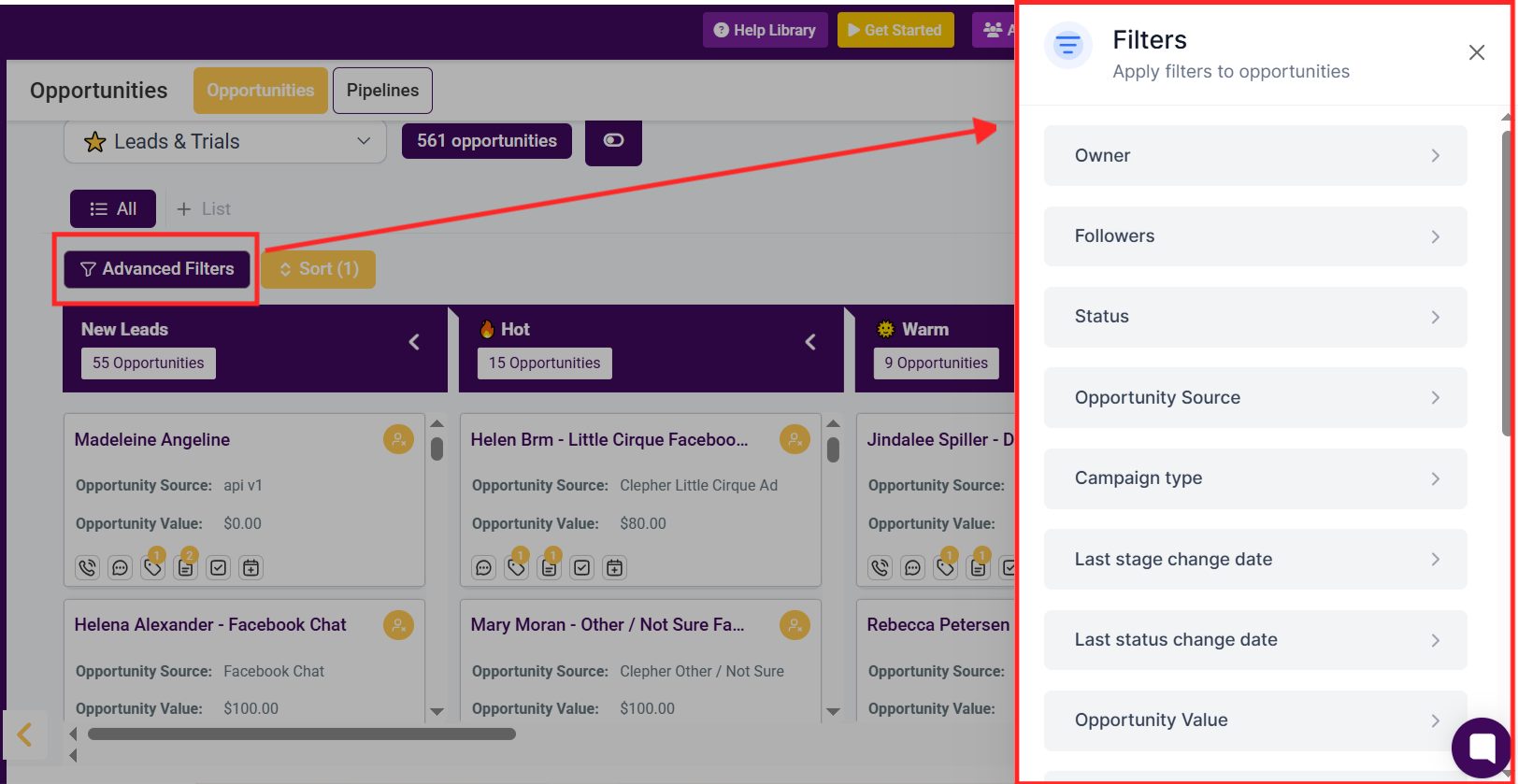Collapse the New Leads stage column
The image size is (1518, 784).
414,342
